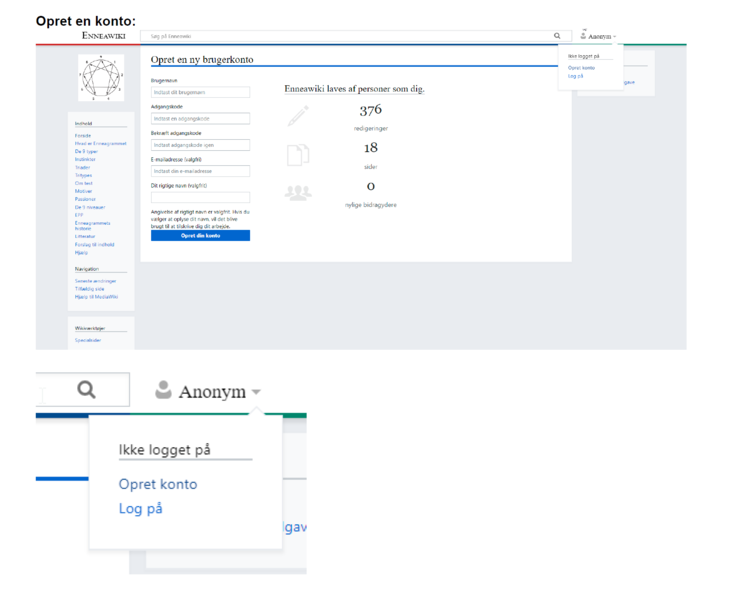Open 'Enneagrammets historie' sidebar link
This screenshot has width=733, height=600.
[x=93, y=226]
